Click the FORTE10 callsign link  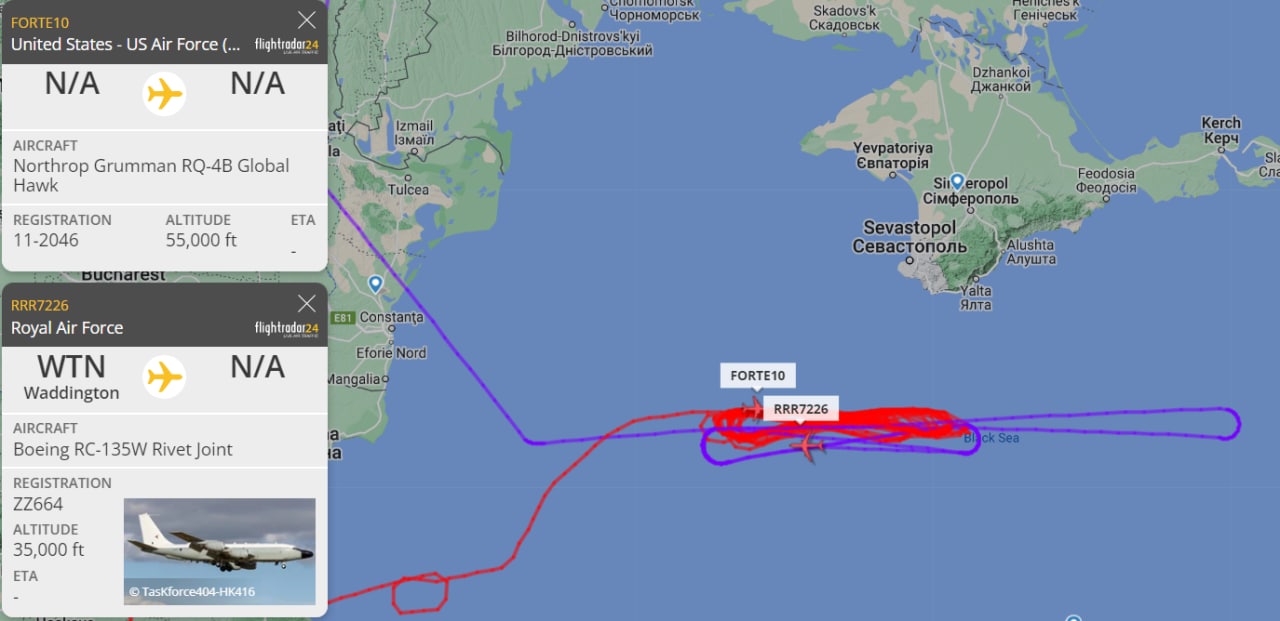pyautogui.click(x=40, y=23)
